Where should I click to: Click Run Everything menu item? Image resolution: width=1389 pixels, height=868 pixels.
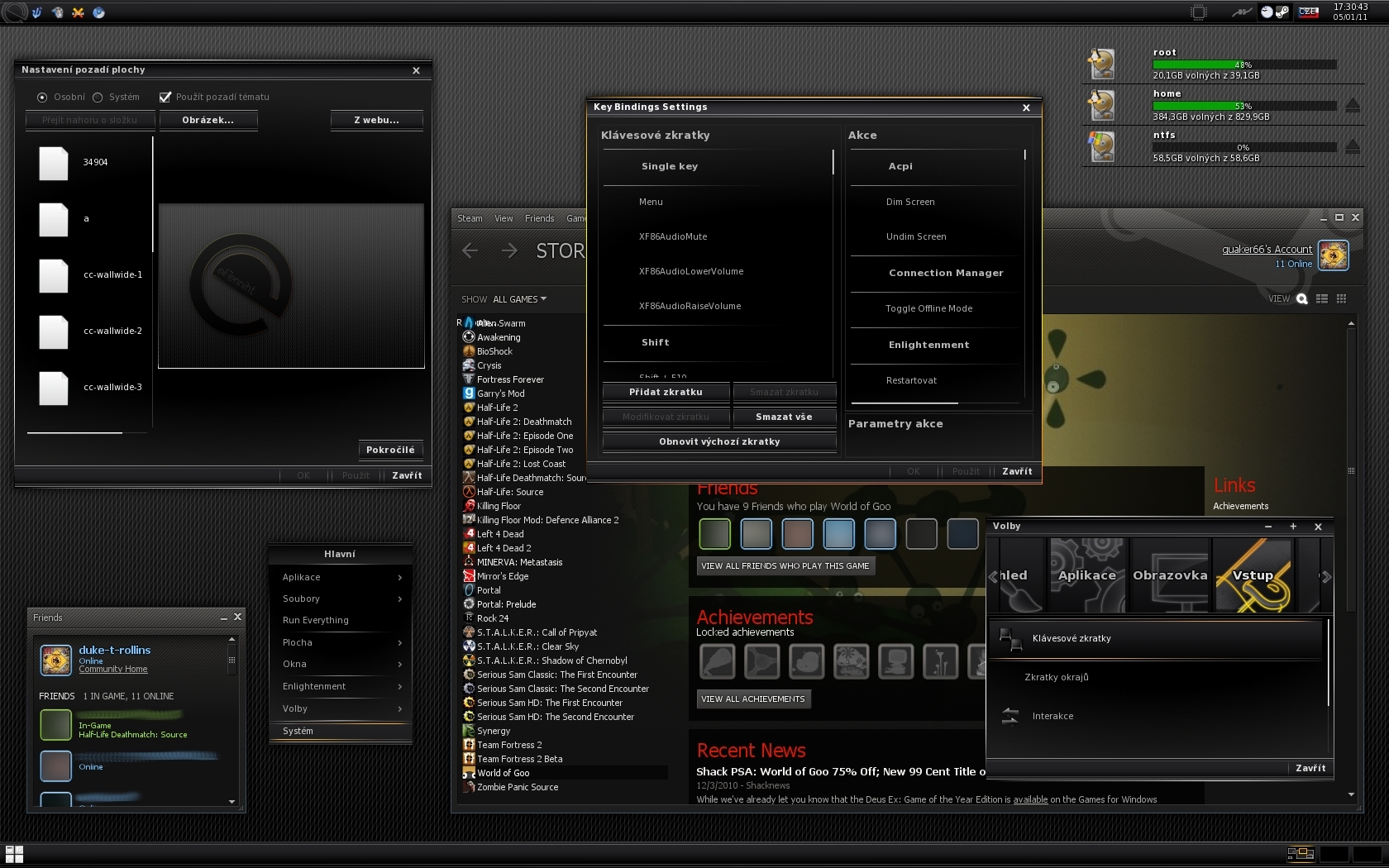pos(341,620)
